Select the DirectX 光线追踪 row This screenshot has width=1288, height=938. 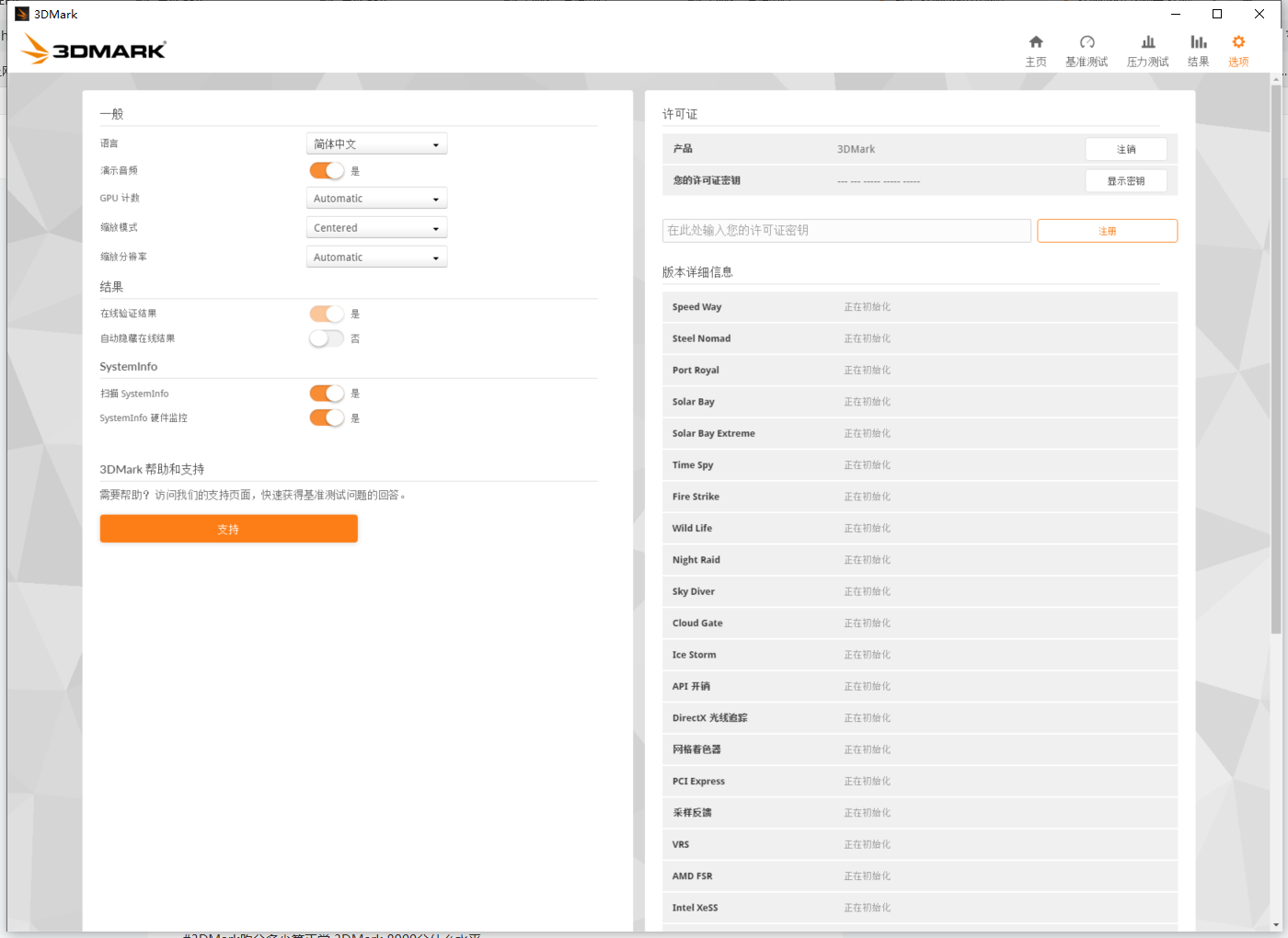click(x=920, y=718)
